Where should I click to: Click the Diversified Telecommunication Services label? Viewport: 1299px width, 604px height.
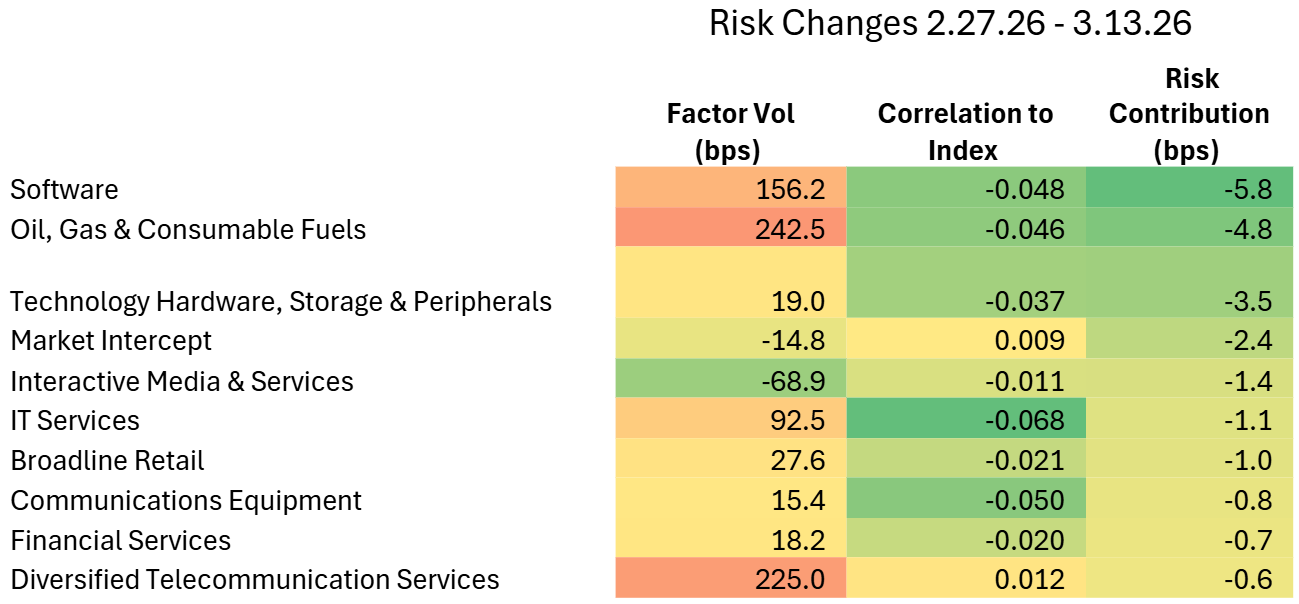(255, 579)
